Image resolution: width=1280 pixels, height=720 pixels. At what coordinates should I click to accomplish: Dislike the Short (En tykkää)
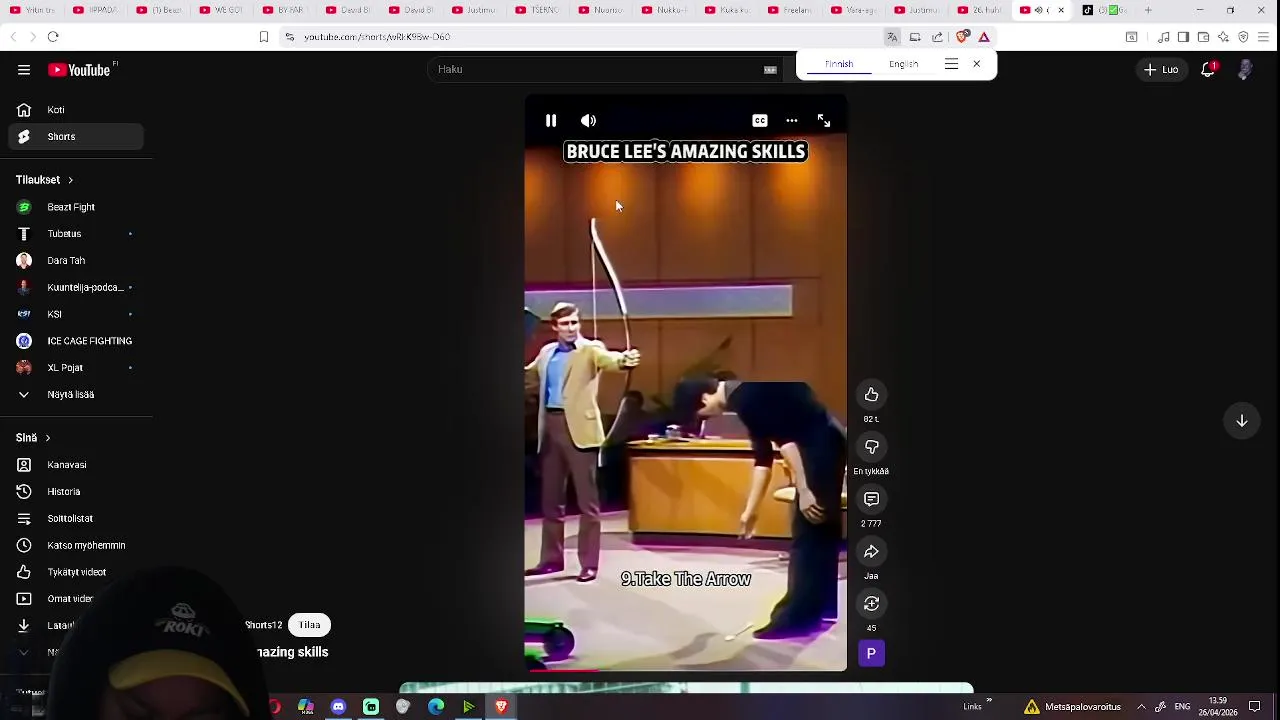[871, 447]
